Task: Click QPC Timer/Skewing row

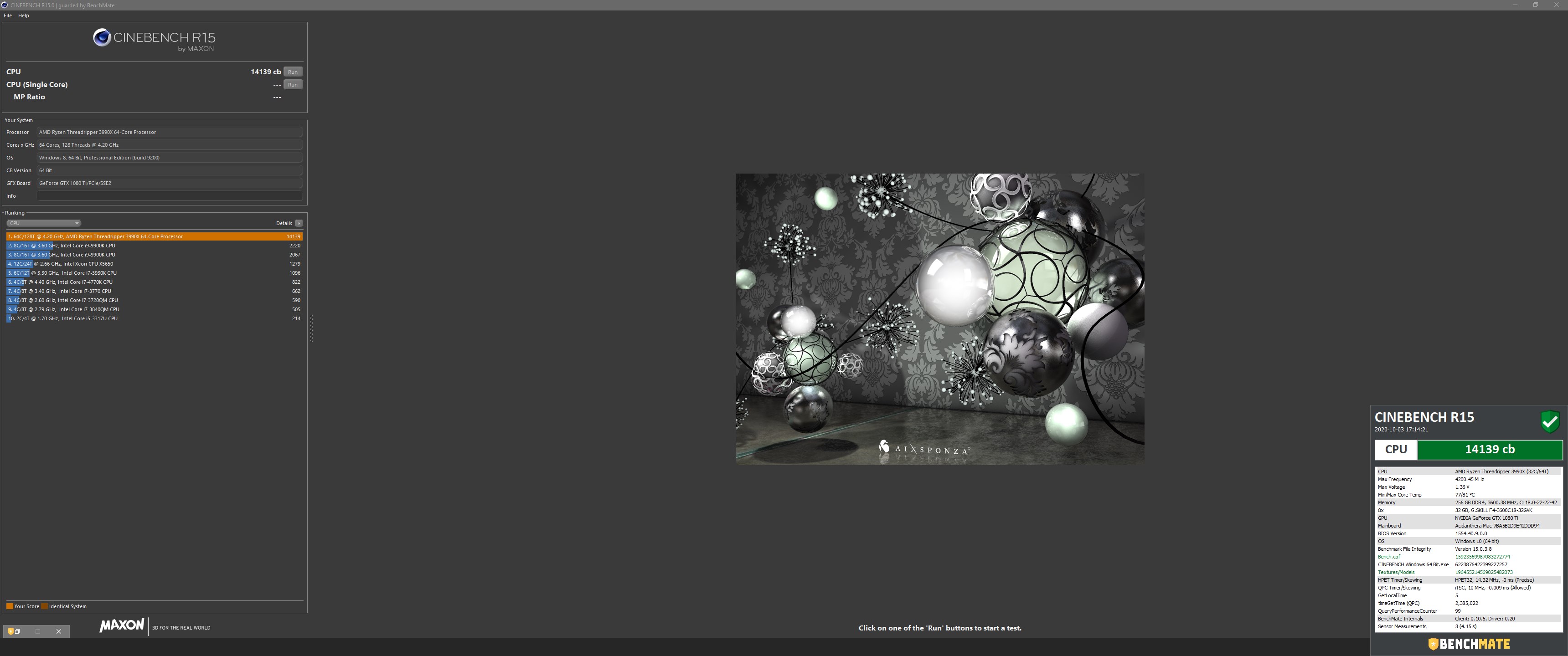Action: coord(1468,588)
